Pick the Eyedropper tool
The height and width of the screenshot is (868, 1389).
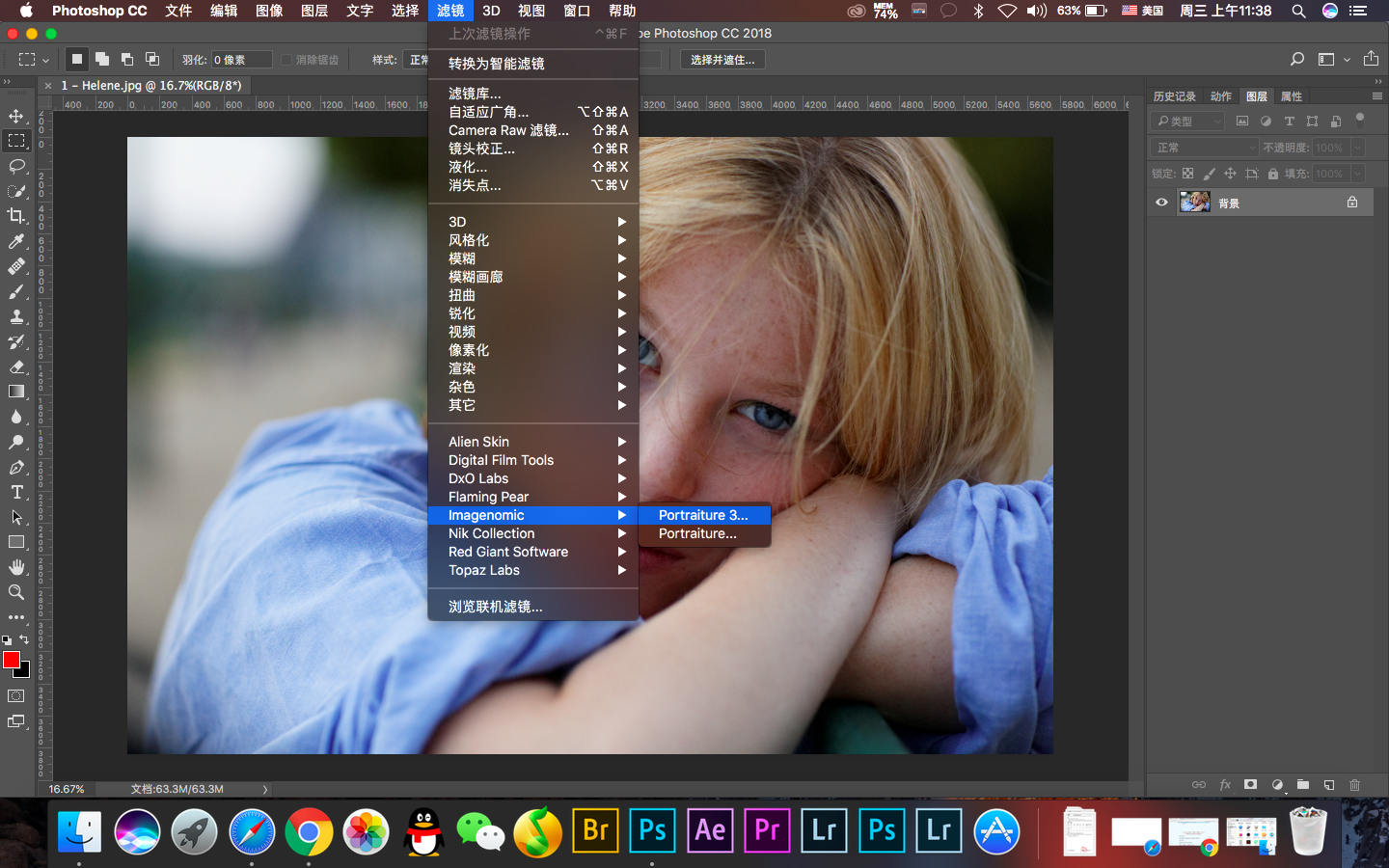(16, 241)
